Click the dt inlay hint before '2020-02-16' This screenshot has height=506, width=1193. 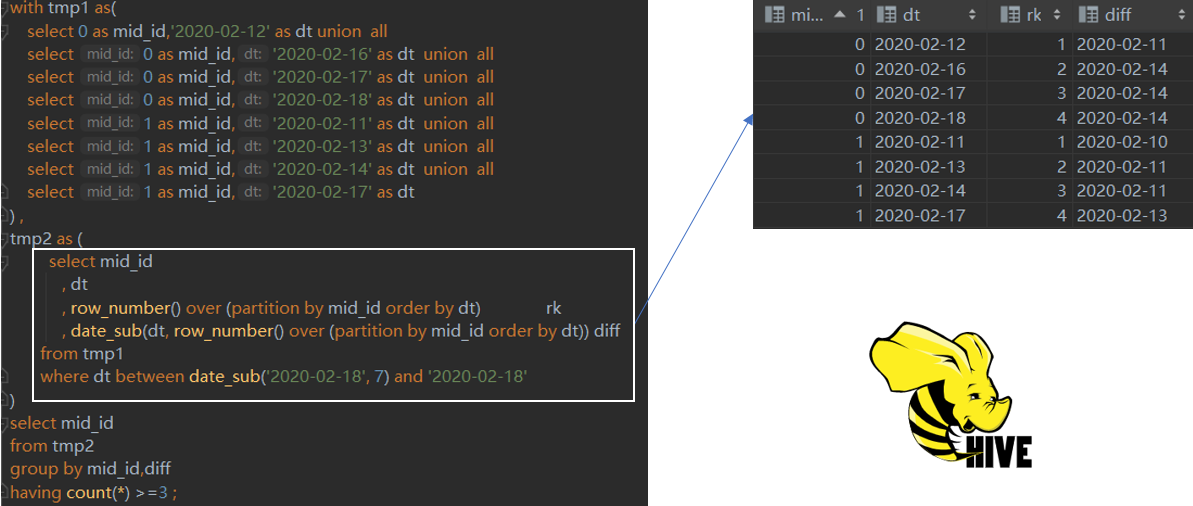(x=252, y=54)
